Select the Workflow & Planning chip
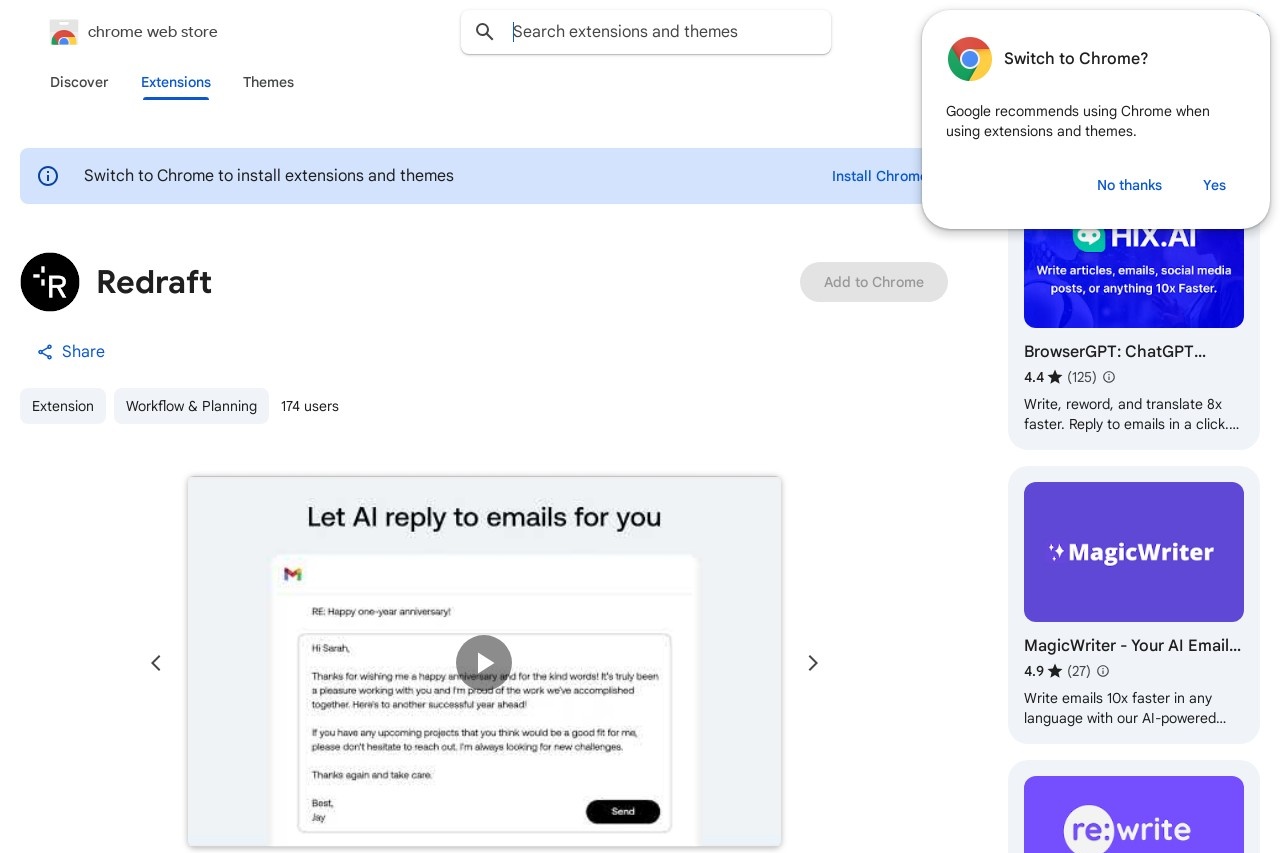The width and height of the screenshot is (1280, 853). [191, 406]
